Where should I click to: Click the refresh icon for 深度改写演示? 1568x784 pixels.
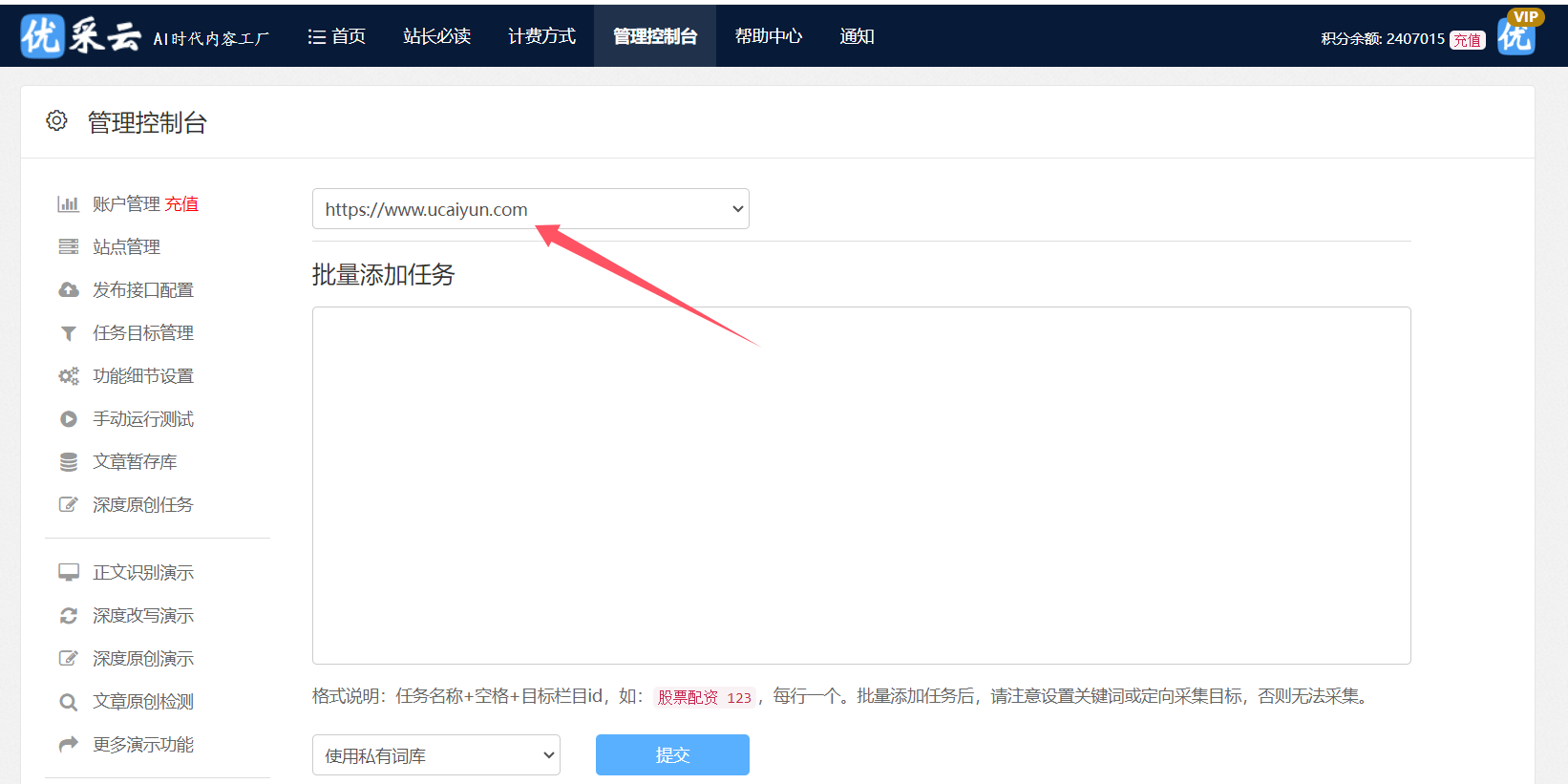tap(68, 616)
